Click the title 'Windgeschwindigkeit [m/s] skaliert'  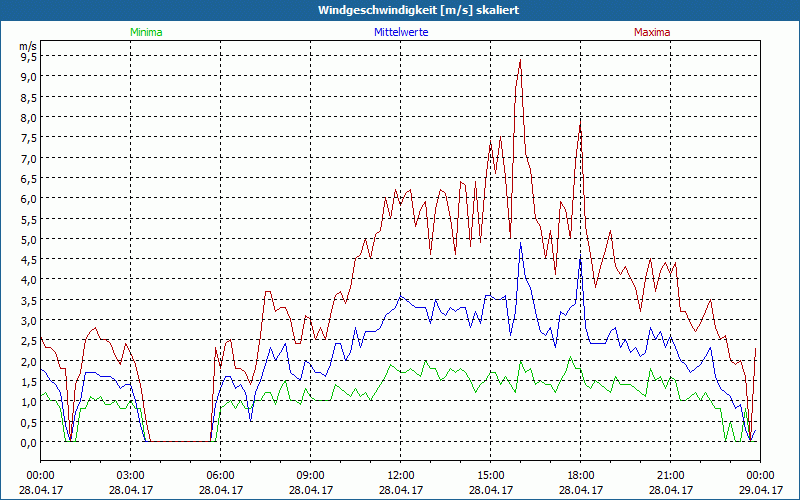[418, 10]
